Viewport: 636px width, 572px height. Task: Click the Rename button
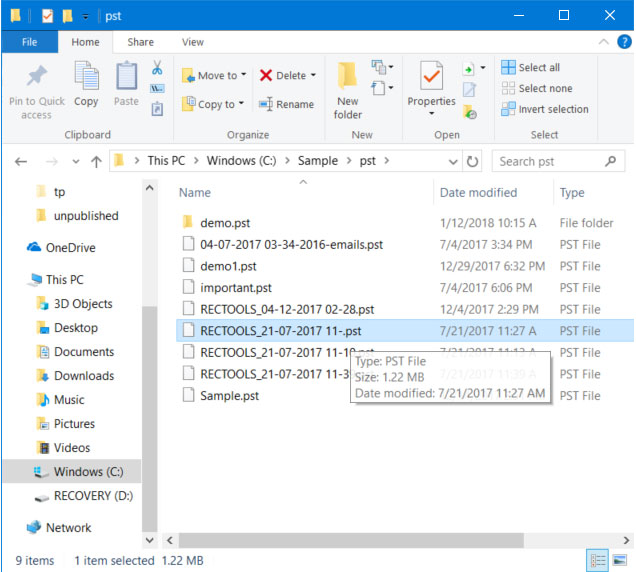coord(286,104)
